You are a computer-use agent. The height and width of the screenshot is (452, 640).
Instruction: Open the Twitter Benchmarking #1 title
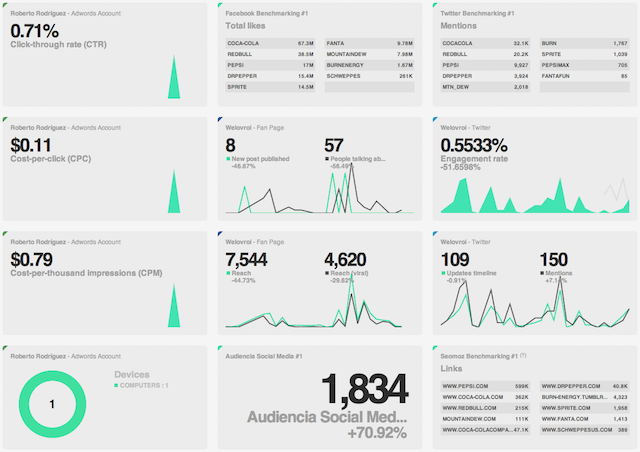pyautogui.click(x=477, y=13)
